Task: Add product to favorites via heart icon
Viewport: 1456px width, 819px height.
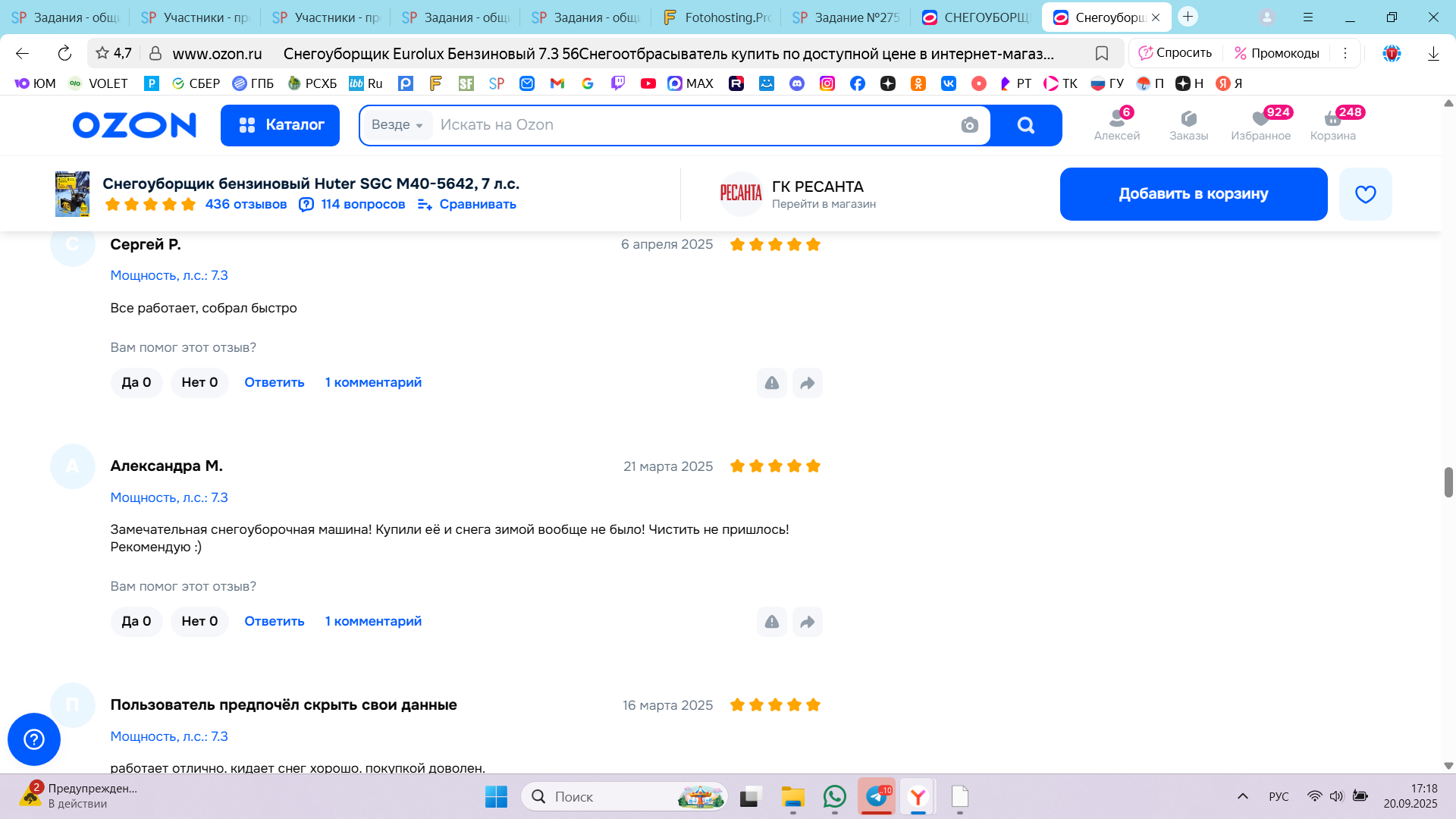Action: tap(1365, 194)
